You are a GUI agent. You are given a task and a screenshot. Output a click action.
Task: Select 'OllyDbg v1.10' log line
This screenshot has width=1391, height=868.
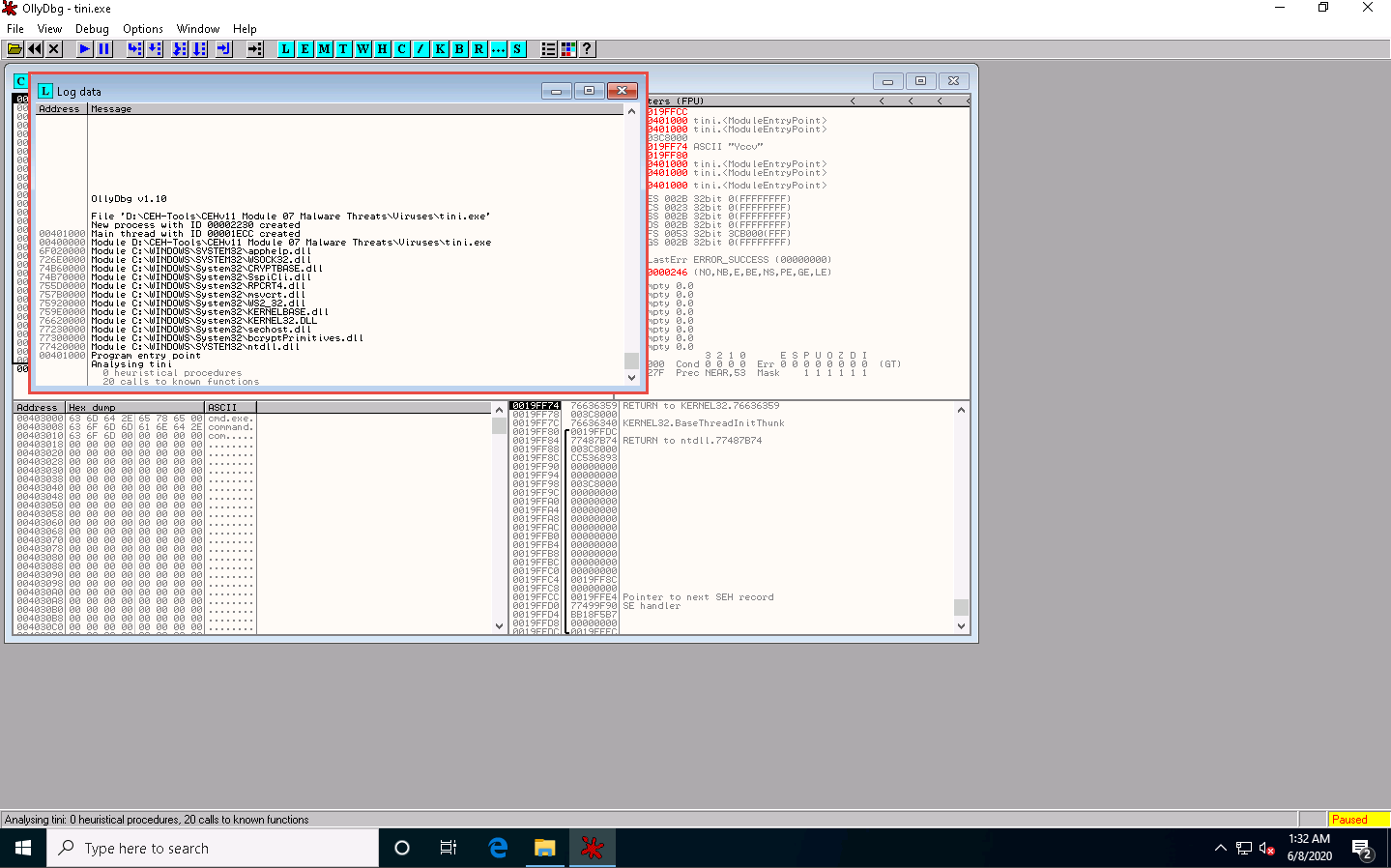[129, 199]
